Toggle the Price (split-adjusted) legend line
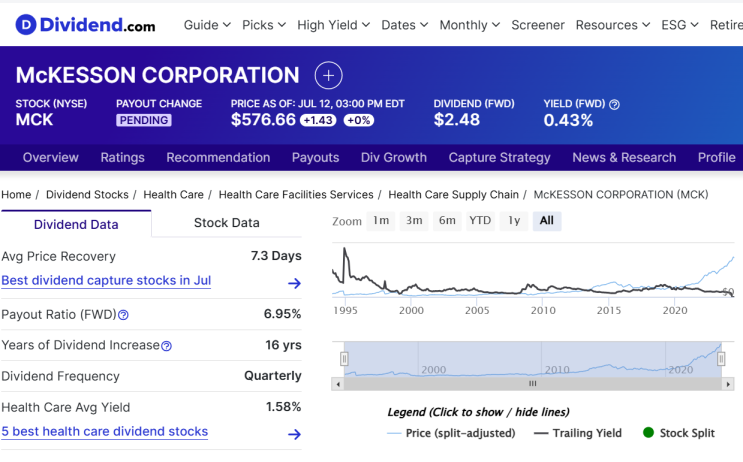This screenshot has width=743, height=462. 451,433
